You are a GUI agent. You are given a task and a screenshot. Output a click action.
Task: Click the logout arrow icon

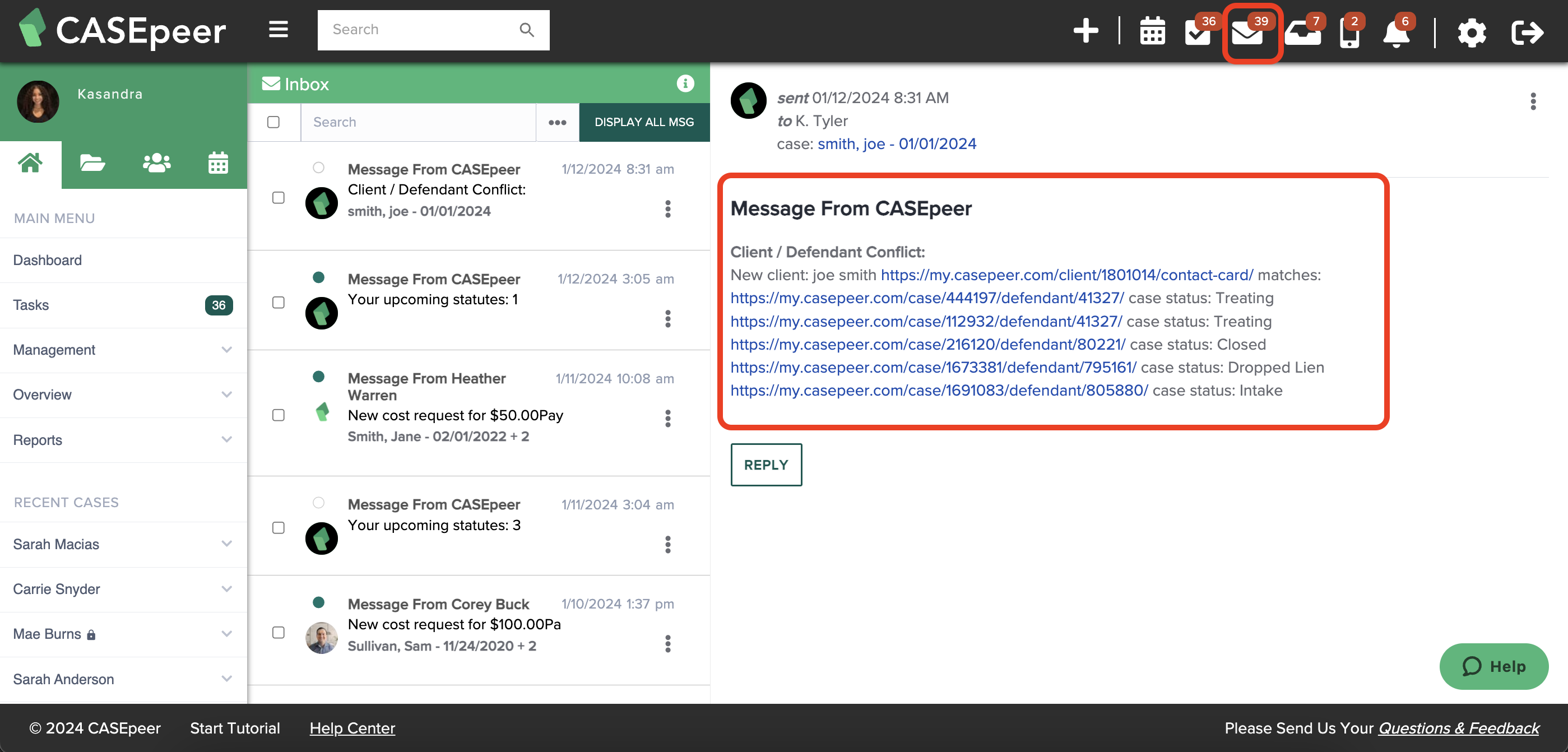point(1527,33)
